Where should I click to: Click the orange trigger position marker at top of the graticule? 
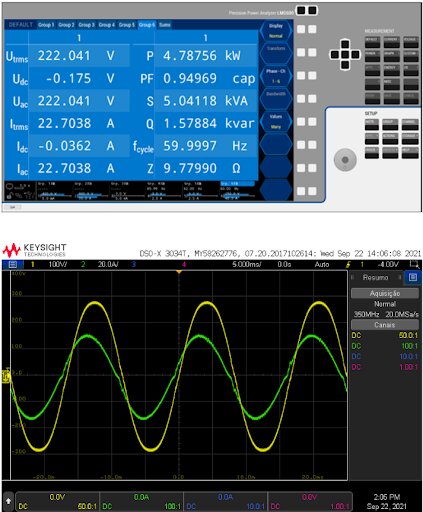click(179, 272)
